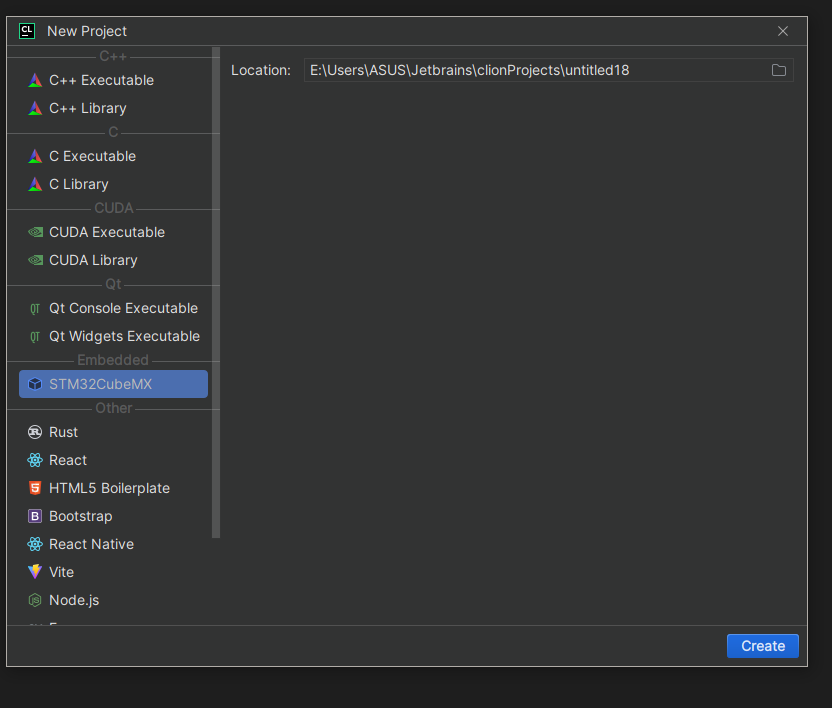Click the Node.js hexagon icon
Image resolution: width=832 pixels, height=708 pixels.
[x=35, y=600]
